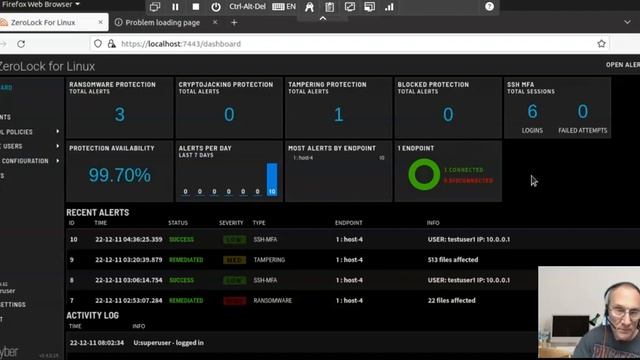Open the Configuration sidebar section
The height and width of the screenshot is (360, 640).
click(x=24, y=161)
